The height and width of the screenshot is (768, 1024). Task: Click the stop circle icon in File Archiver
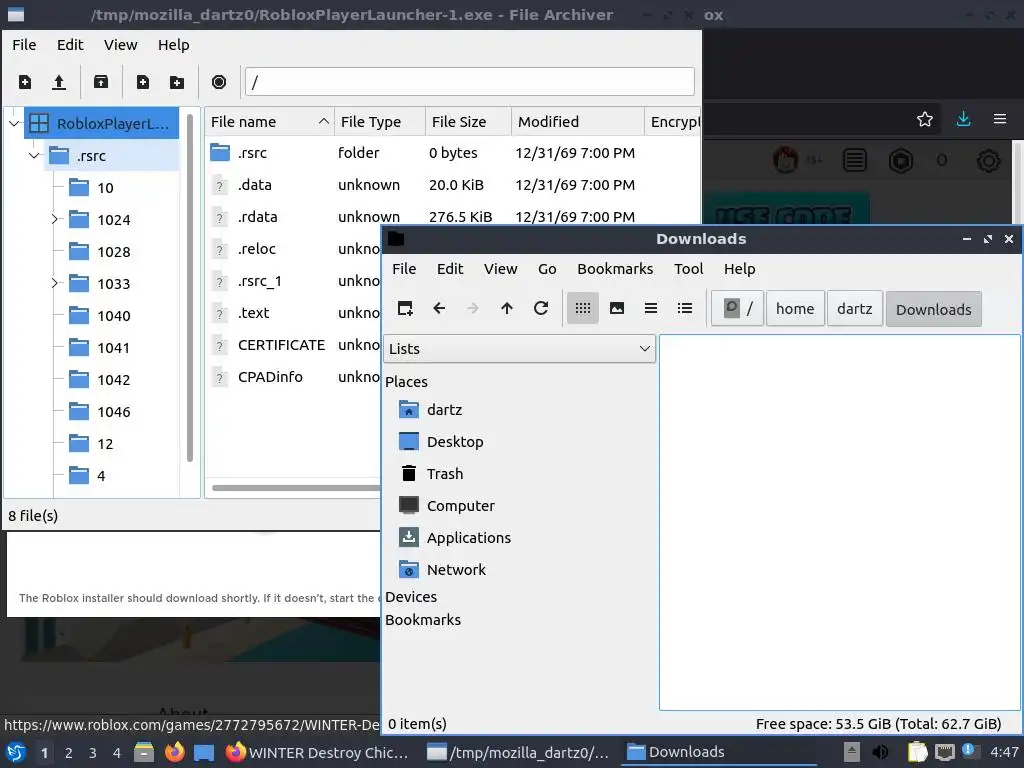[219, 82]
